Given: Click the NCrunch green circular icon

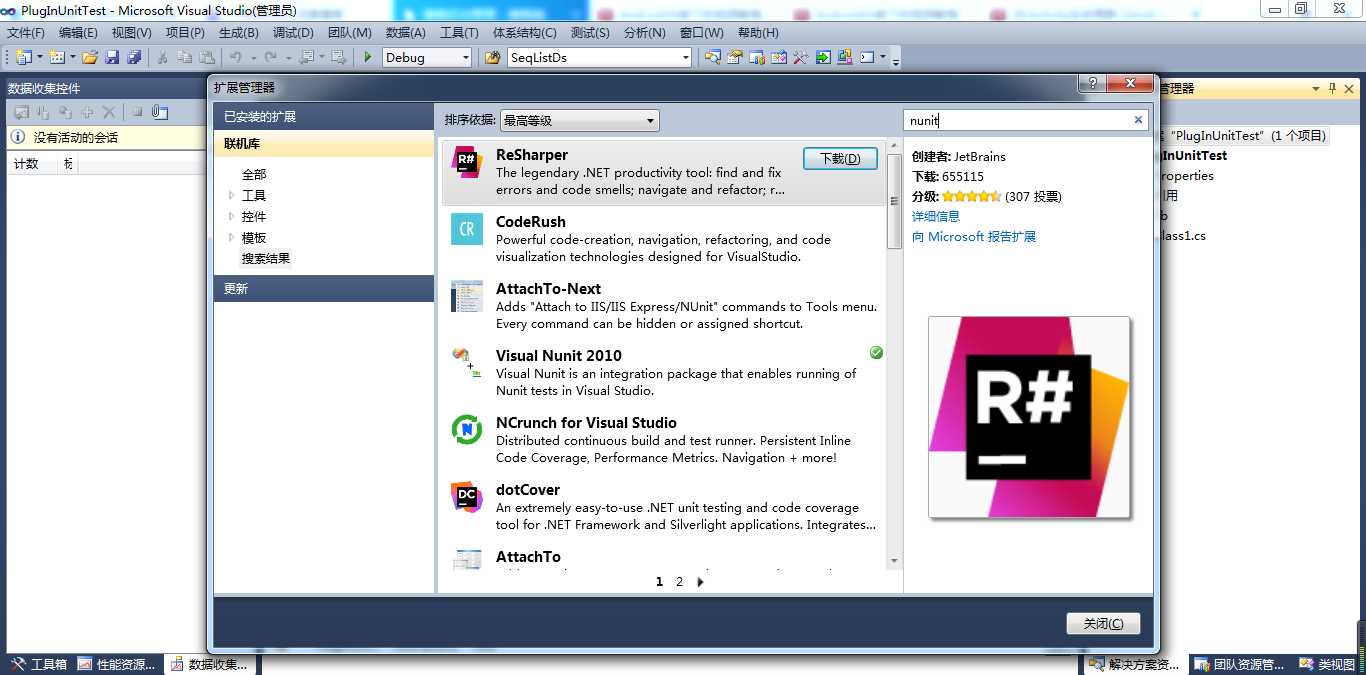Looking at the screenshot, I should click(x=467, y=429).
